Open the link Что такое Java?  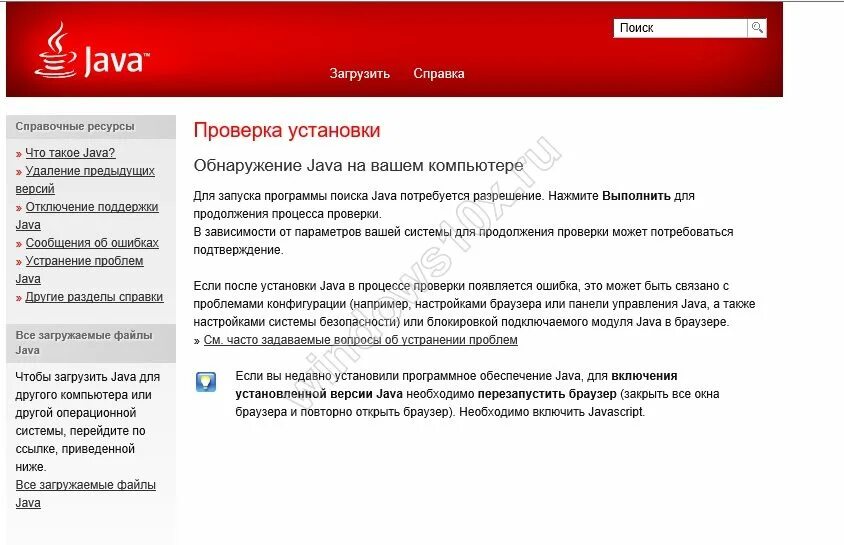coord(71,153)
